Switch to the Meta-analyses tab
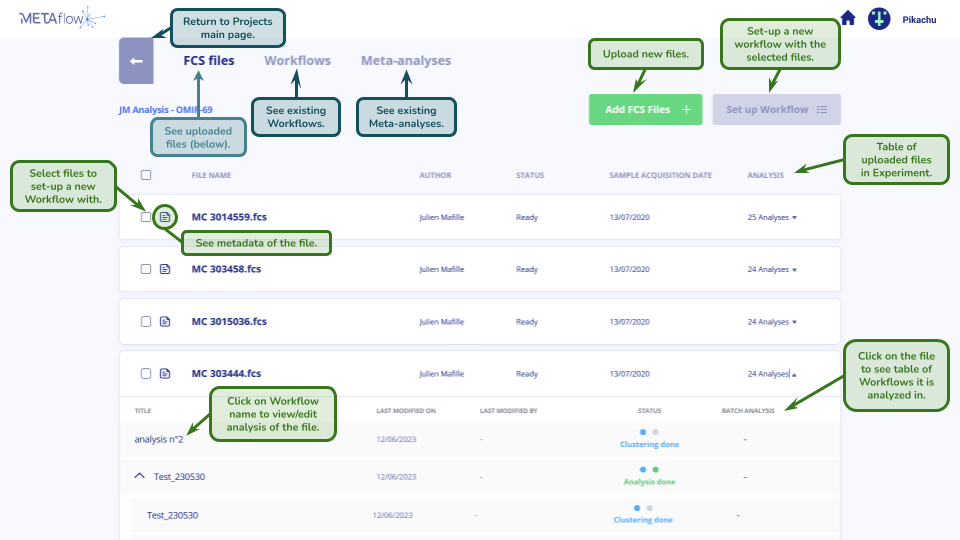The height and width of the screenshot is (540, 960). coord(405,61)
